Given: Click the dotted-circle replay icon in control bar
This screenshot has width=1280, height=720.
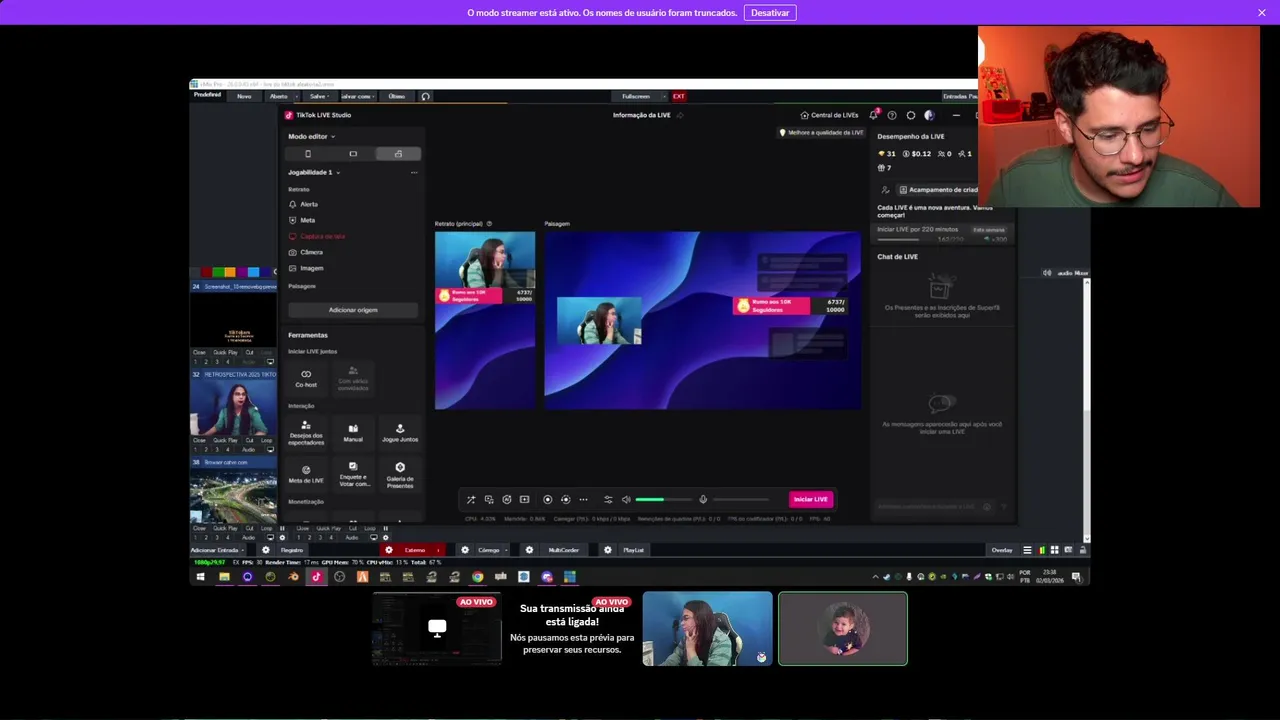Looking at the screenshot, I should 565,499.
